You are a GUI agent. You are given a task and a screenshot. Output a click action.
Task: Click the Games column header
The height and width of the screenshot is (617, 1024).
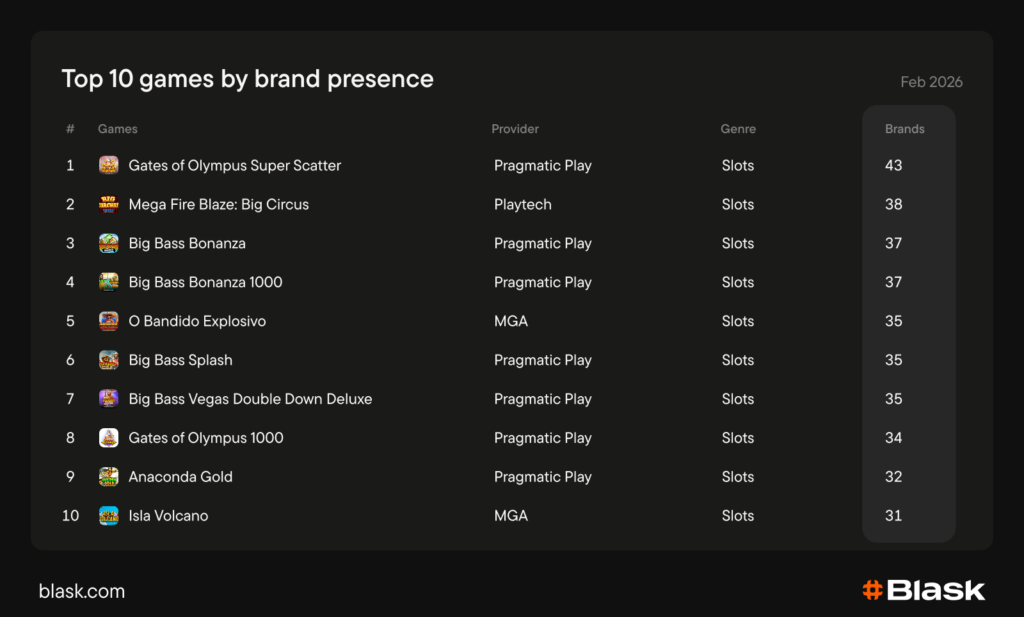tap(118, 129)
